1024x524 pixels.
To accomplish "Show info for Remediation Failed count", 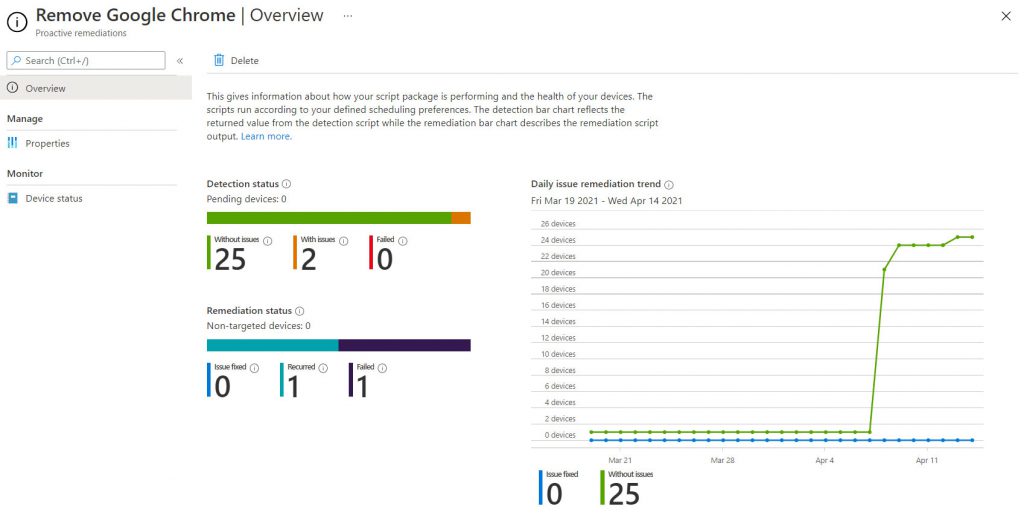I will (x=383, y=368).
